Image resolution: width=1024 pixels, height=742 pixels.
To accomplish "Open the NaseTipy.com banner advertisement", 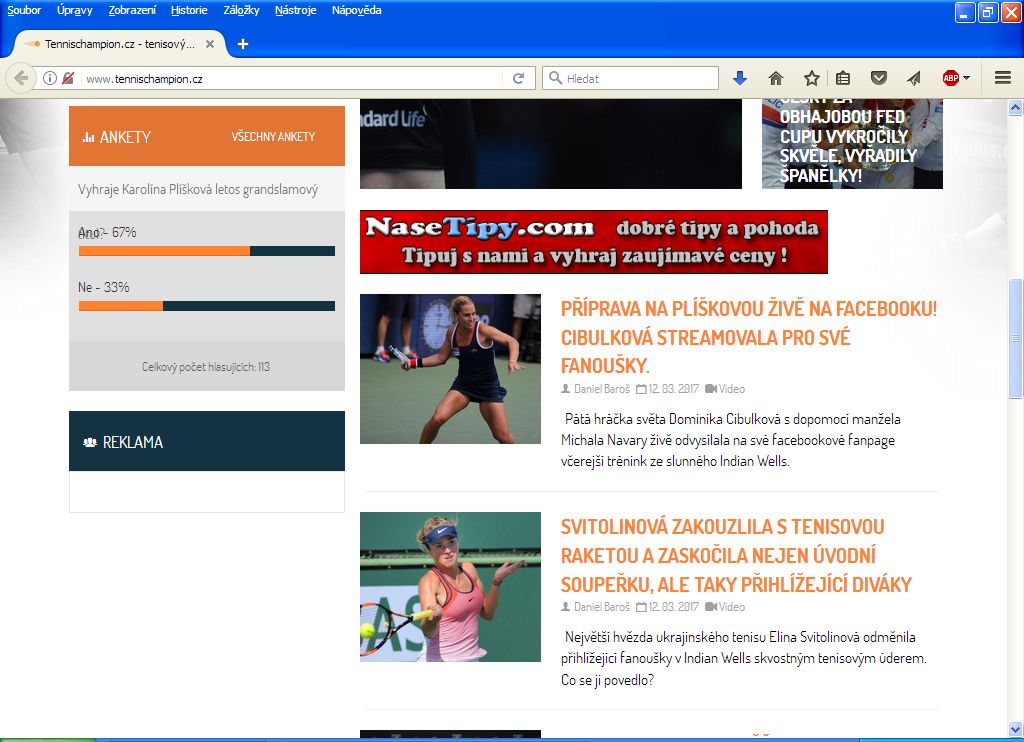I will pos(593,242).
